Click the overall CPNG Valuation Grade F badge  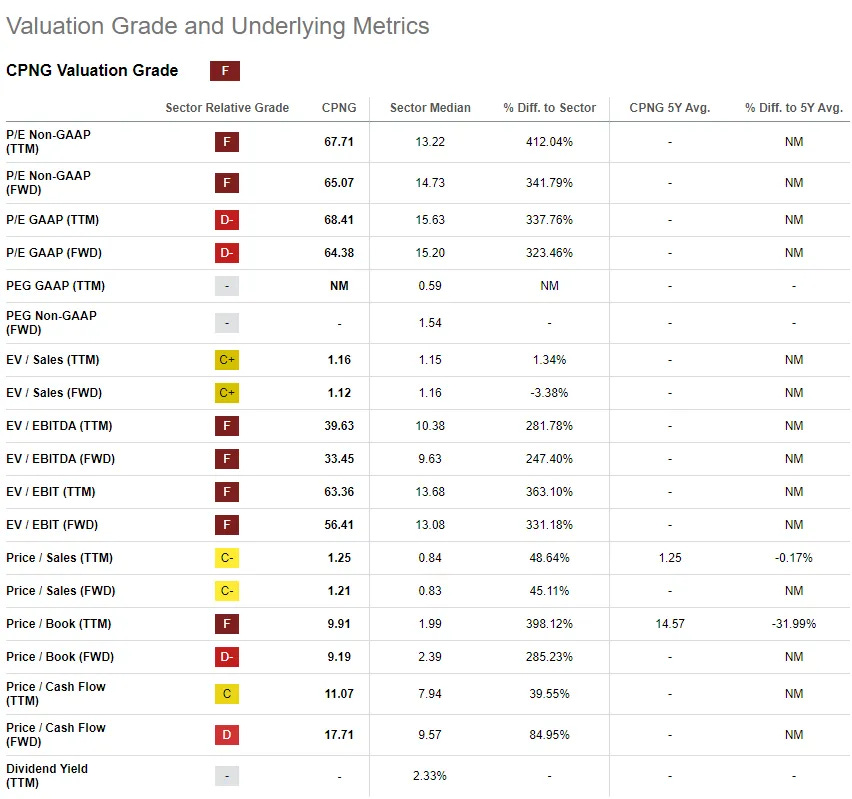[x=225, y=71]
